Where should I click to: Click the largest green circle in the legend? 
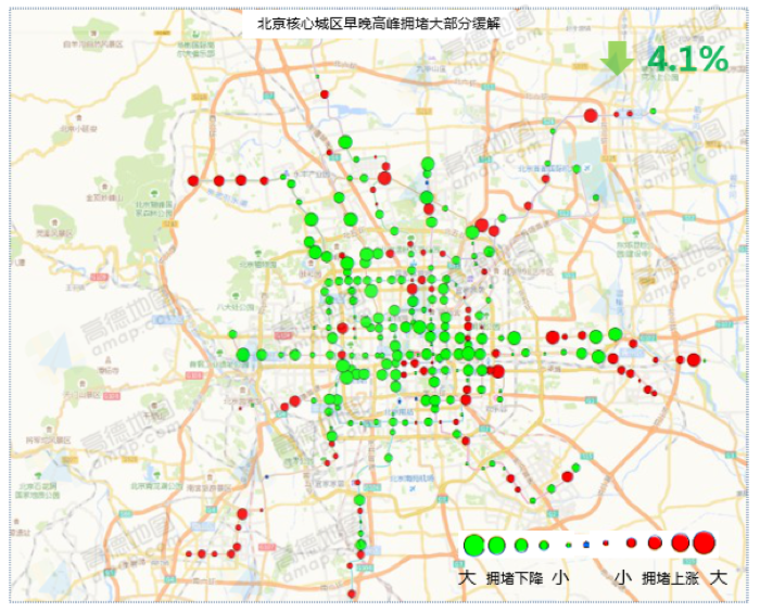(x=474, y=545)
